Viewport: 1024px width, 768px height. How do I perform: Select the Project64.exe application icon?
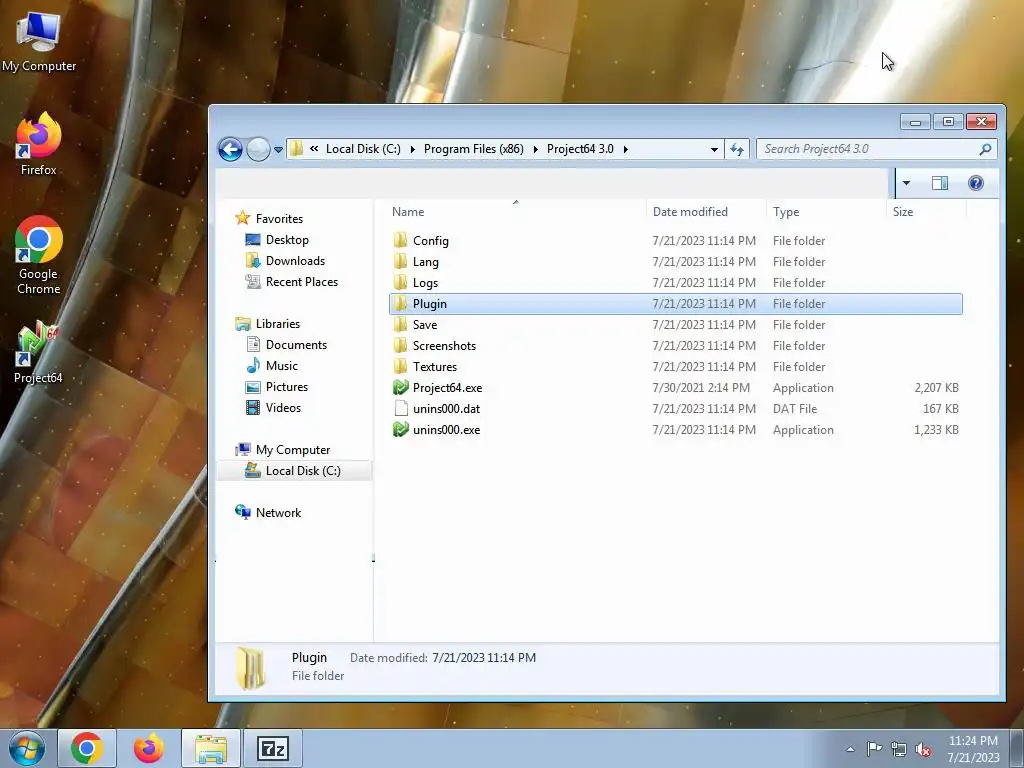pos(400,387)
